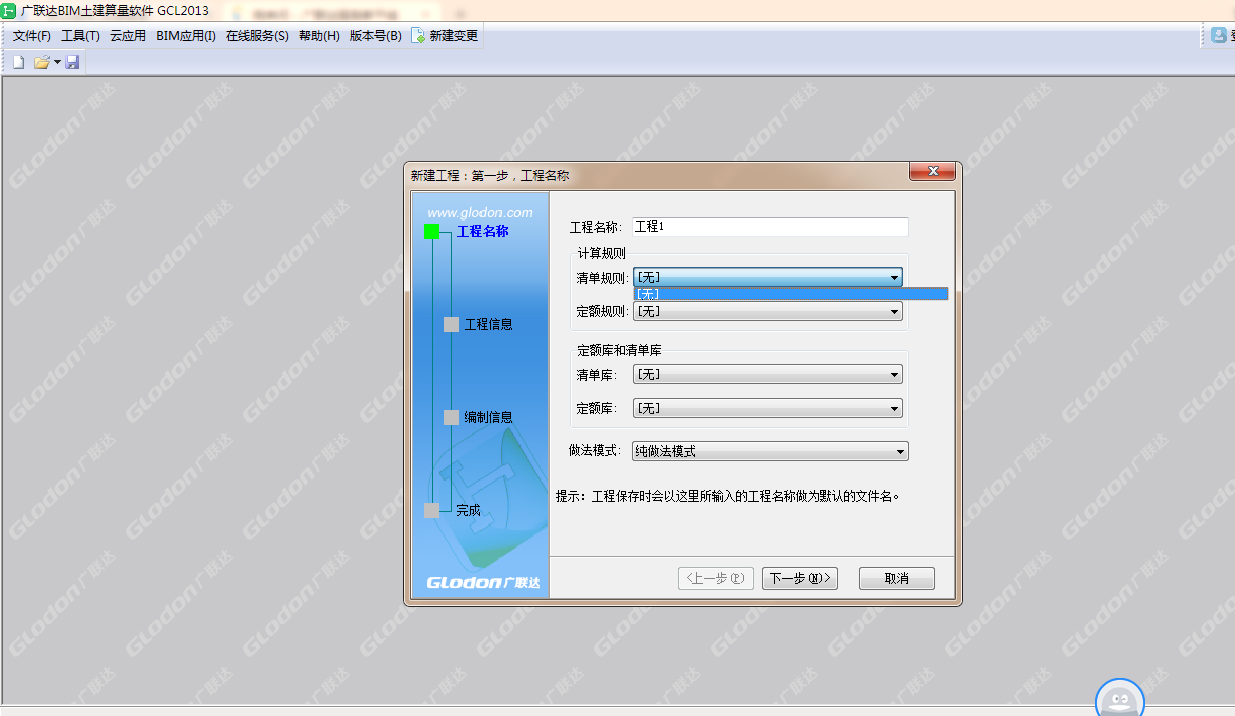
Task: Click the New file toolbar icon
Action: pos(18,62)
